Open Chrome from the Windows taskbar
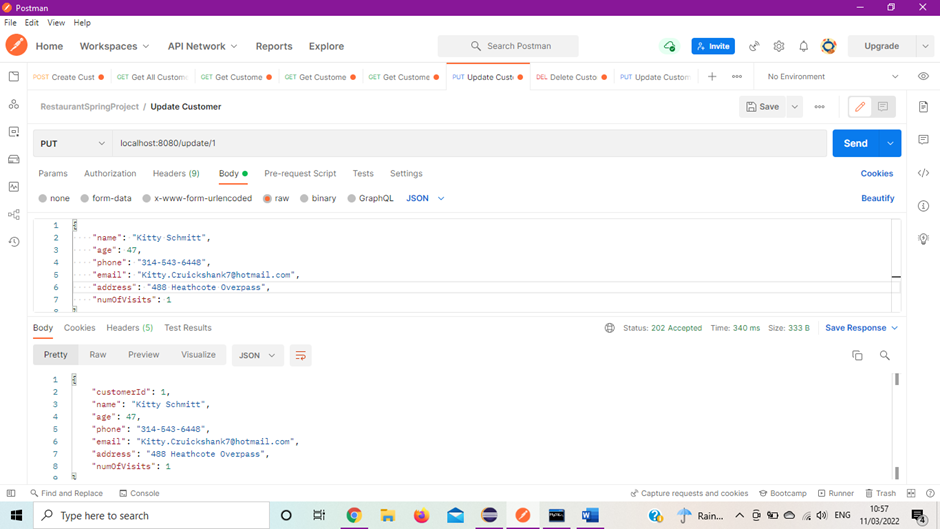The width and height of the screenshot is (940, 529). (354, 515)
